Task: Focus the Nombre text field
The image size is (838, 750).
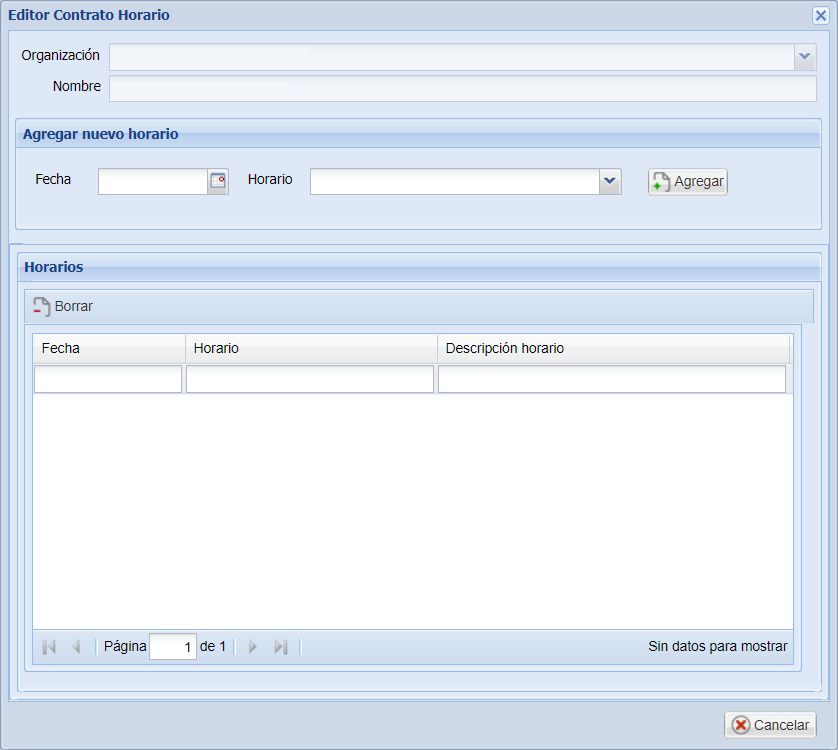Action: tap(462, 89)
